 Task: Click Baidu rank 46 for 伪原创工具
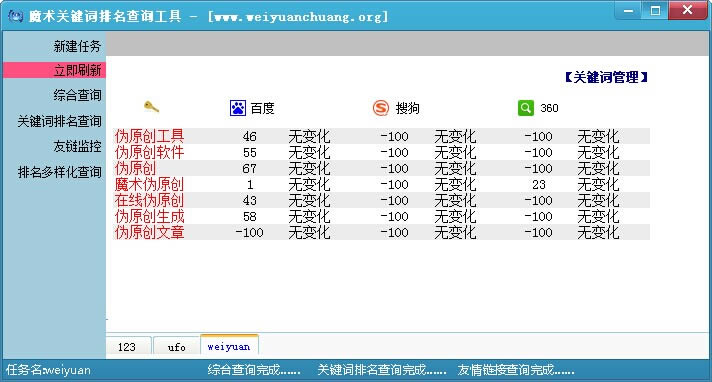[x=249, y=136]
